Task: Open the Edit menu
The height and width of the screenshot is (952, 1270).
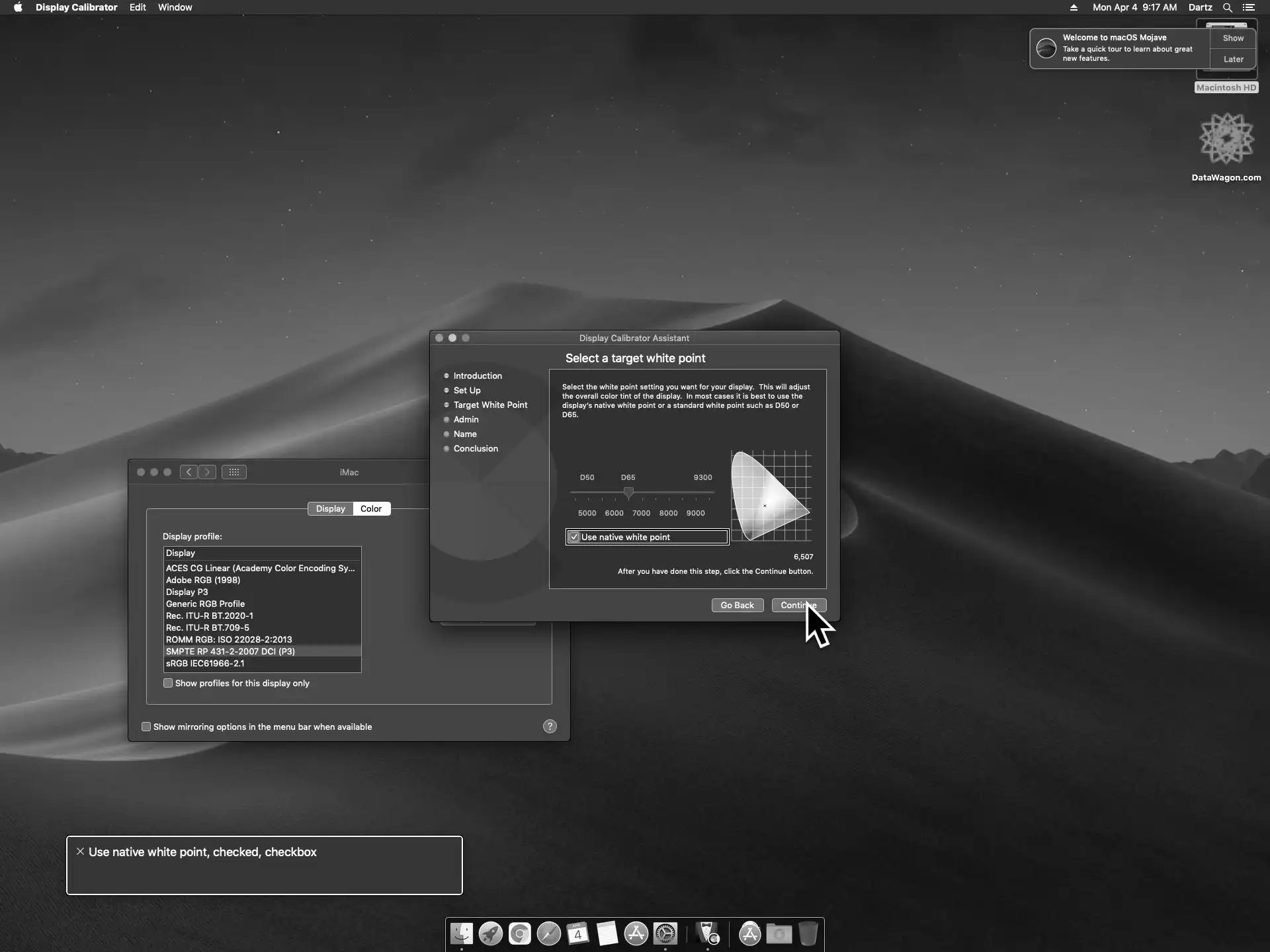Action: coord(138,7)
